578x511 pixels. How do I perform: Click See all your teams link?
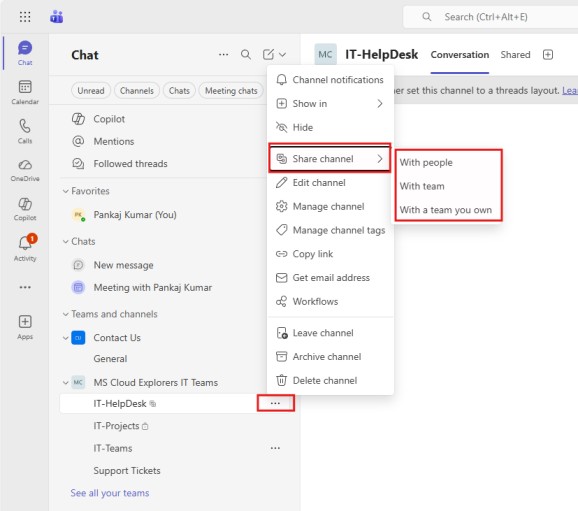click(110, 493)
